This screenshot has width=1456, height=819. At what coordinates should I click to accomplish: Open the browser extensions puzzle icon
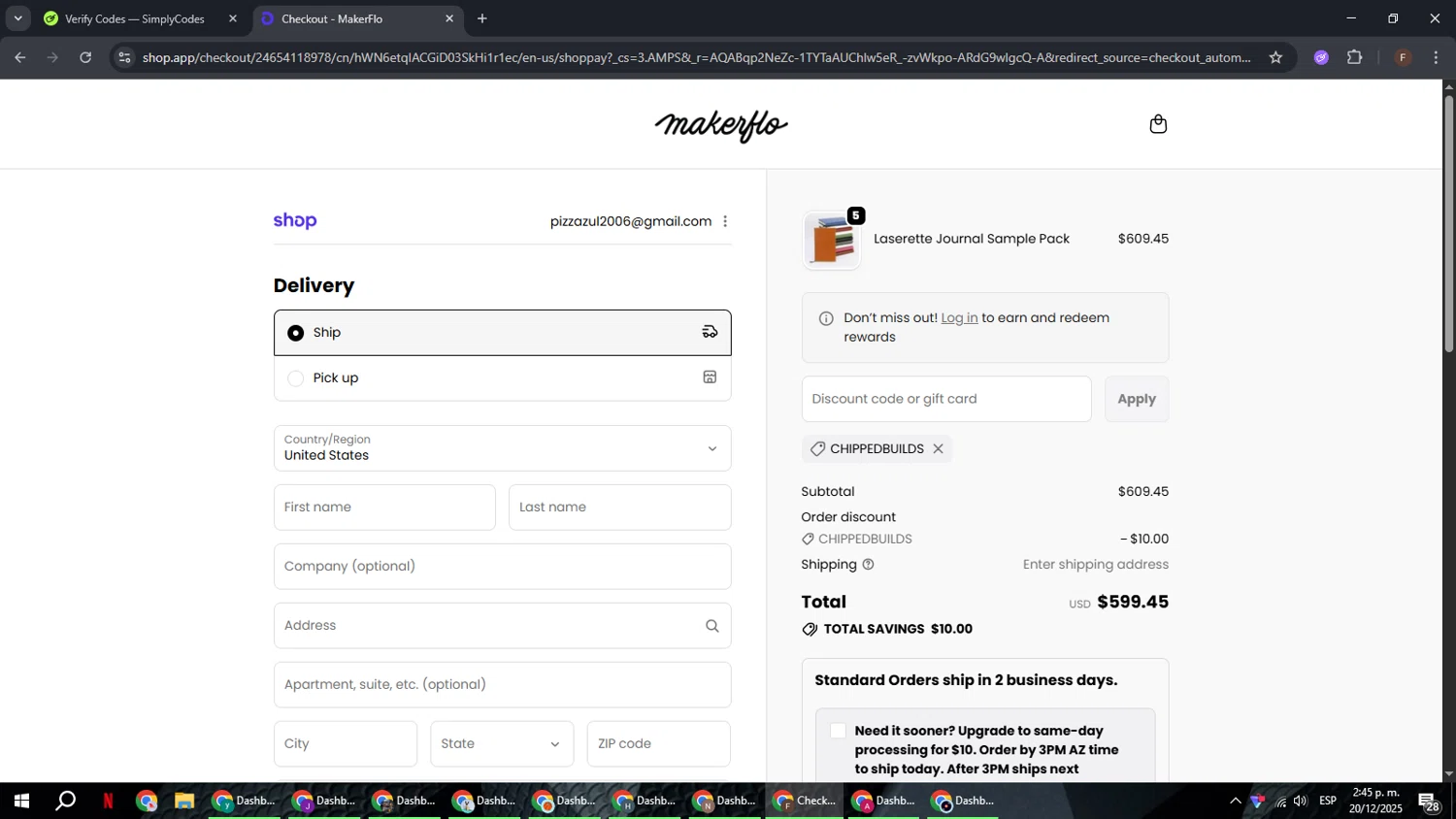click(x=1354, y=57)
